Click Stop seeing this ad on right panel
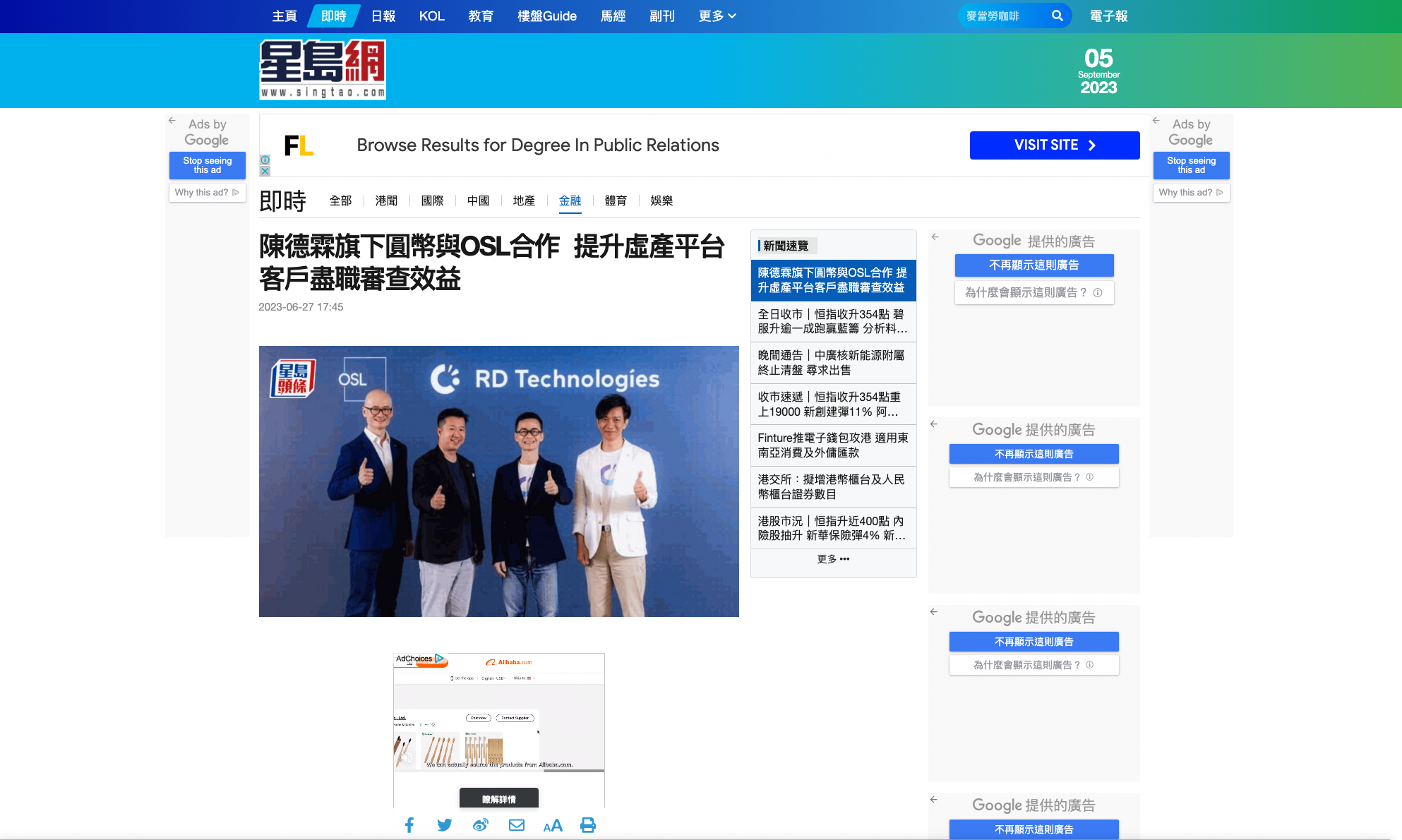This screenshot has width=1402, height=840. 1192,165
